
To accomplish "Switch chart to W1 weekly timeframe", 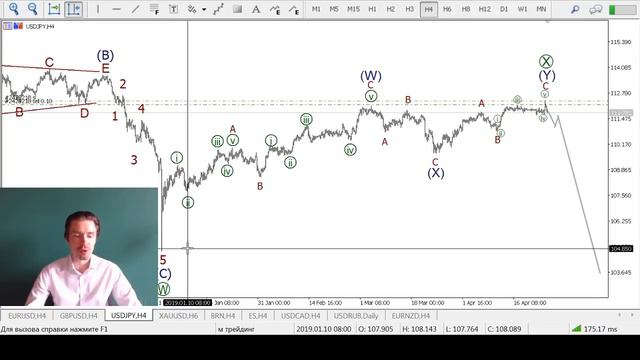I will point(522,9).
